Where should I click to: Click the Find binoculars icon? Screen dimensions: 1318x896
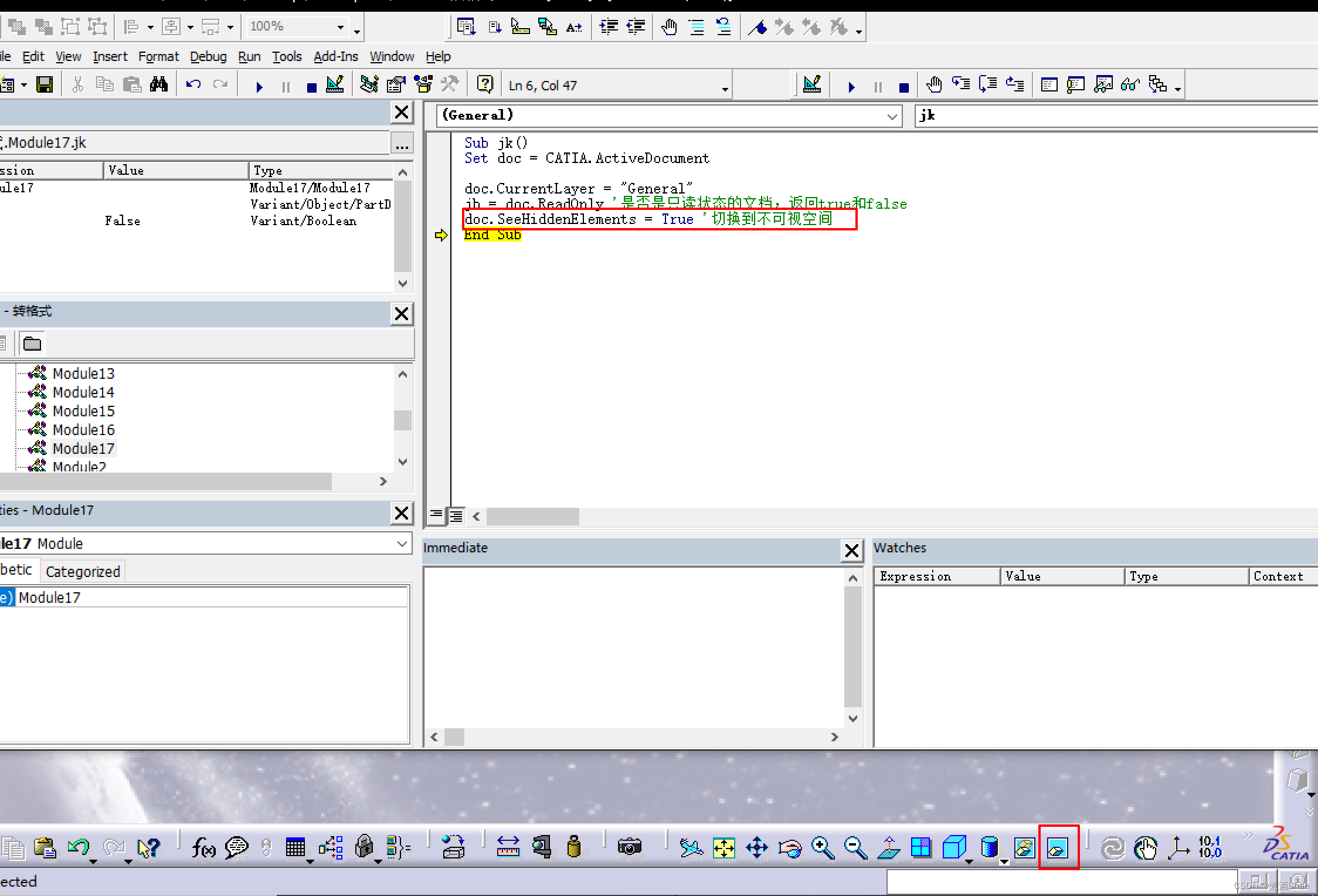point(158,85)
